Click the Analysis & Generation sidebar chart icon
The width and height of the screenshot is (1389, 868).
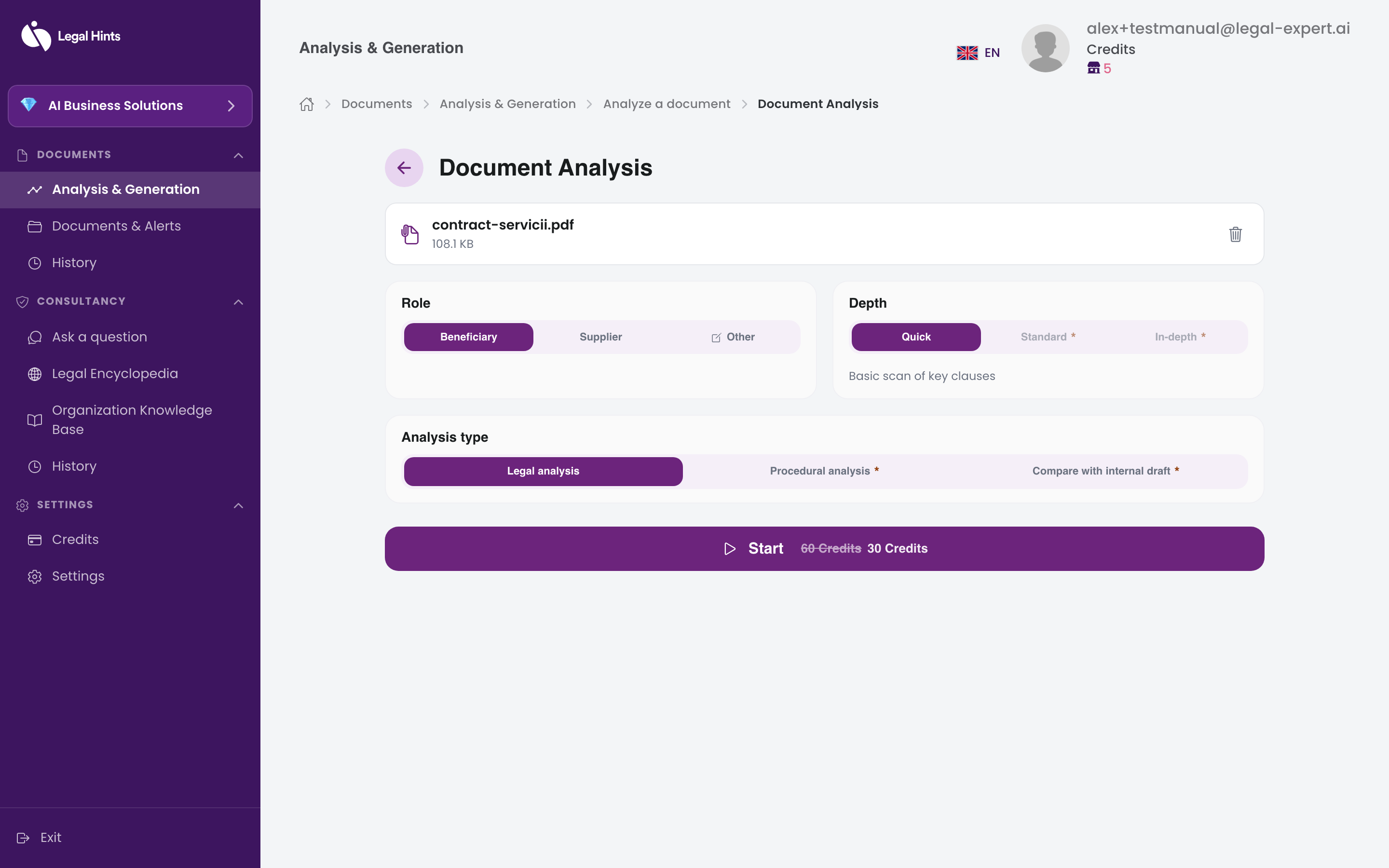click(x=35, y=190)
